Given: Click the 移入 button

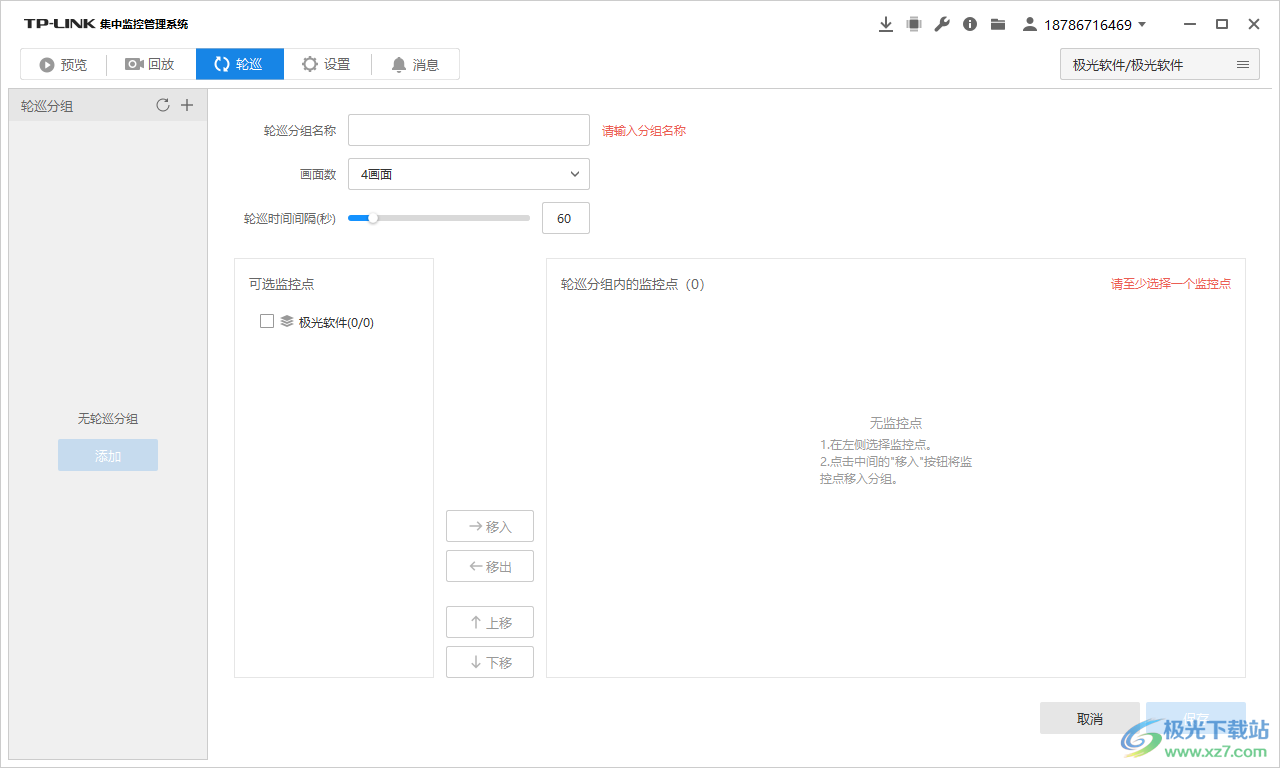Looking at the screenshot, I should [x=489, y=525].
